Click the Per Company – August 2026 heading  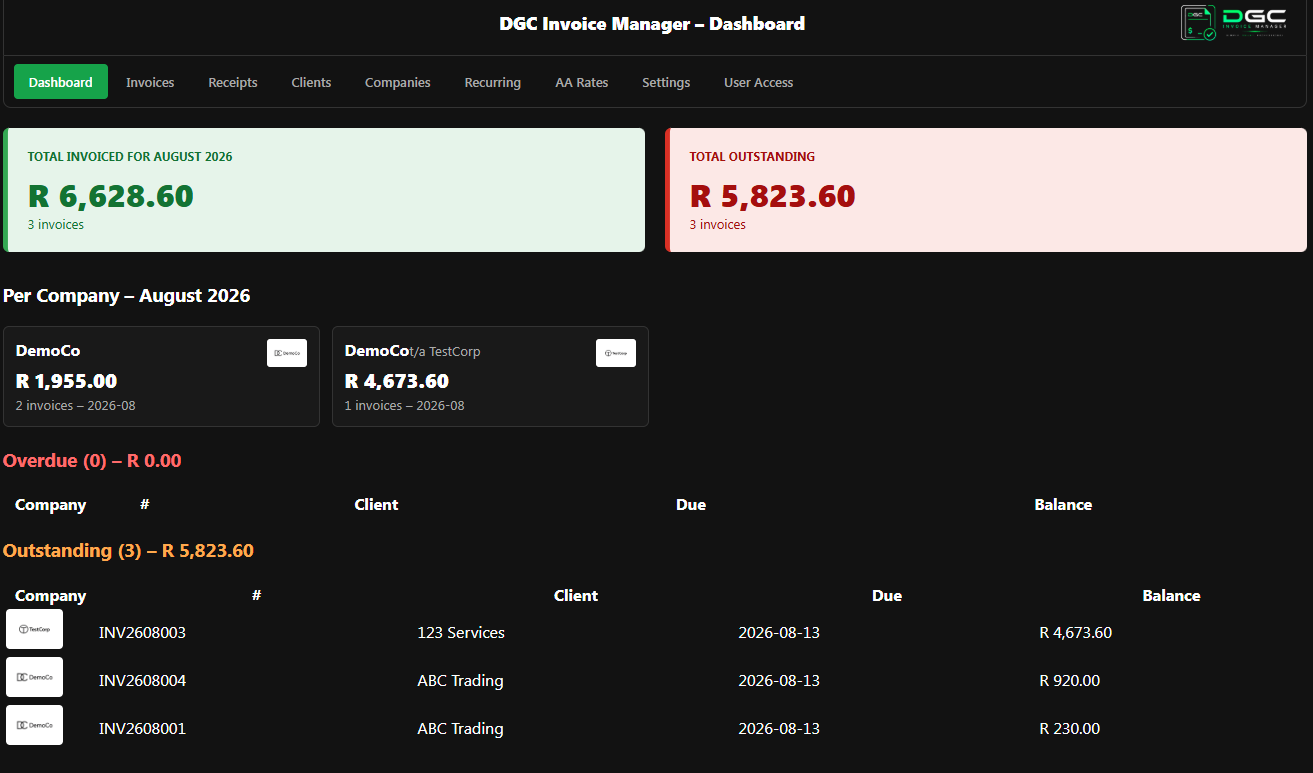pos(127,296)
